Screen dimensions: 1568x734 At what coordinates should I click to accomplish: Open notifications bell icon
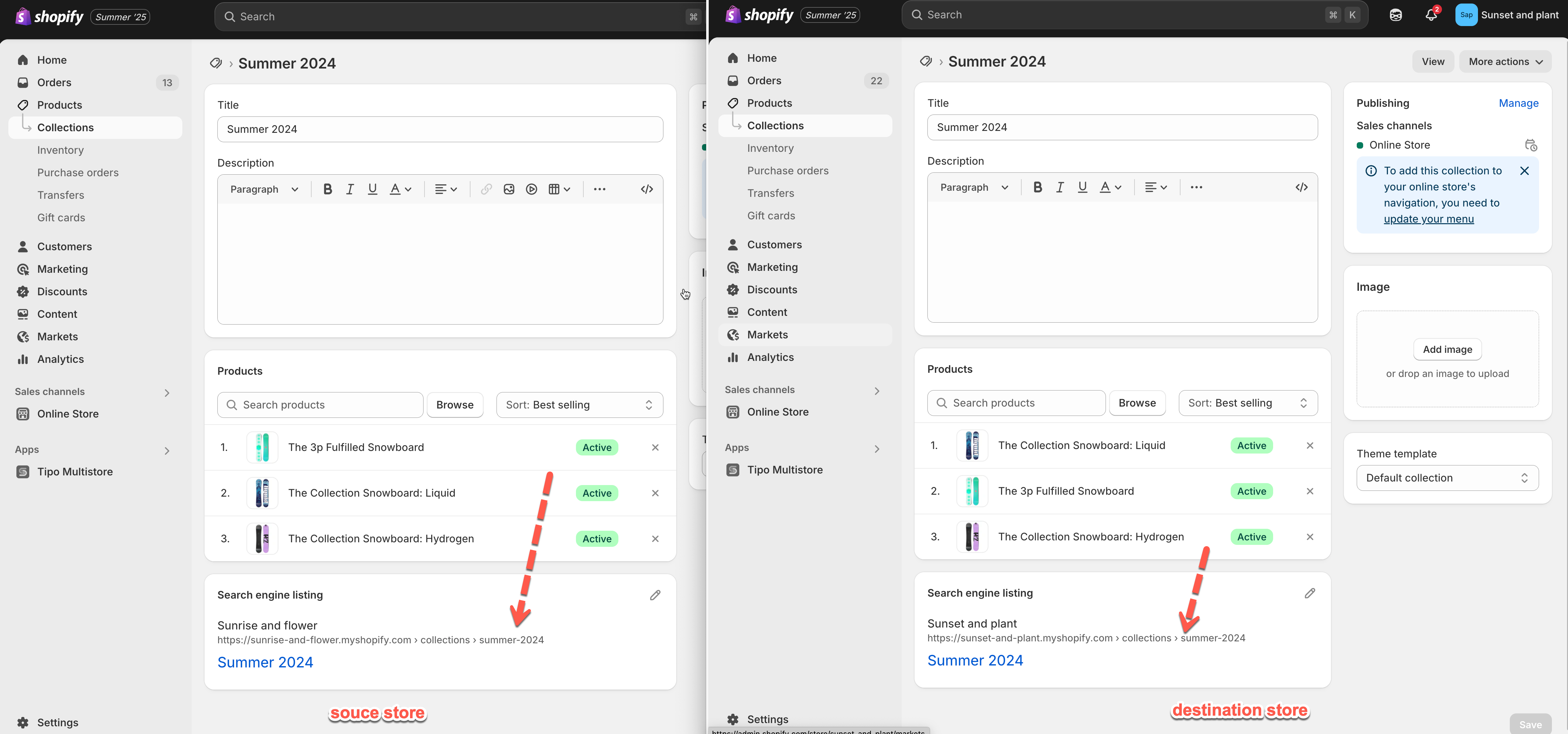1431,14
